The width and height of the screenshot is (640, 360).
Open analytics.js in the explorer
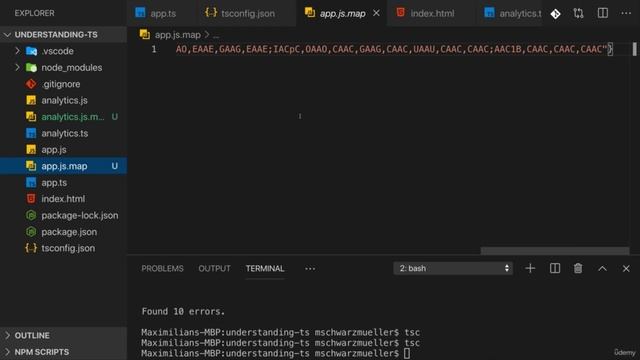click(63, 100)
